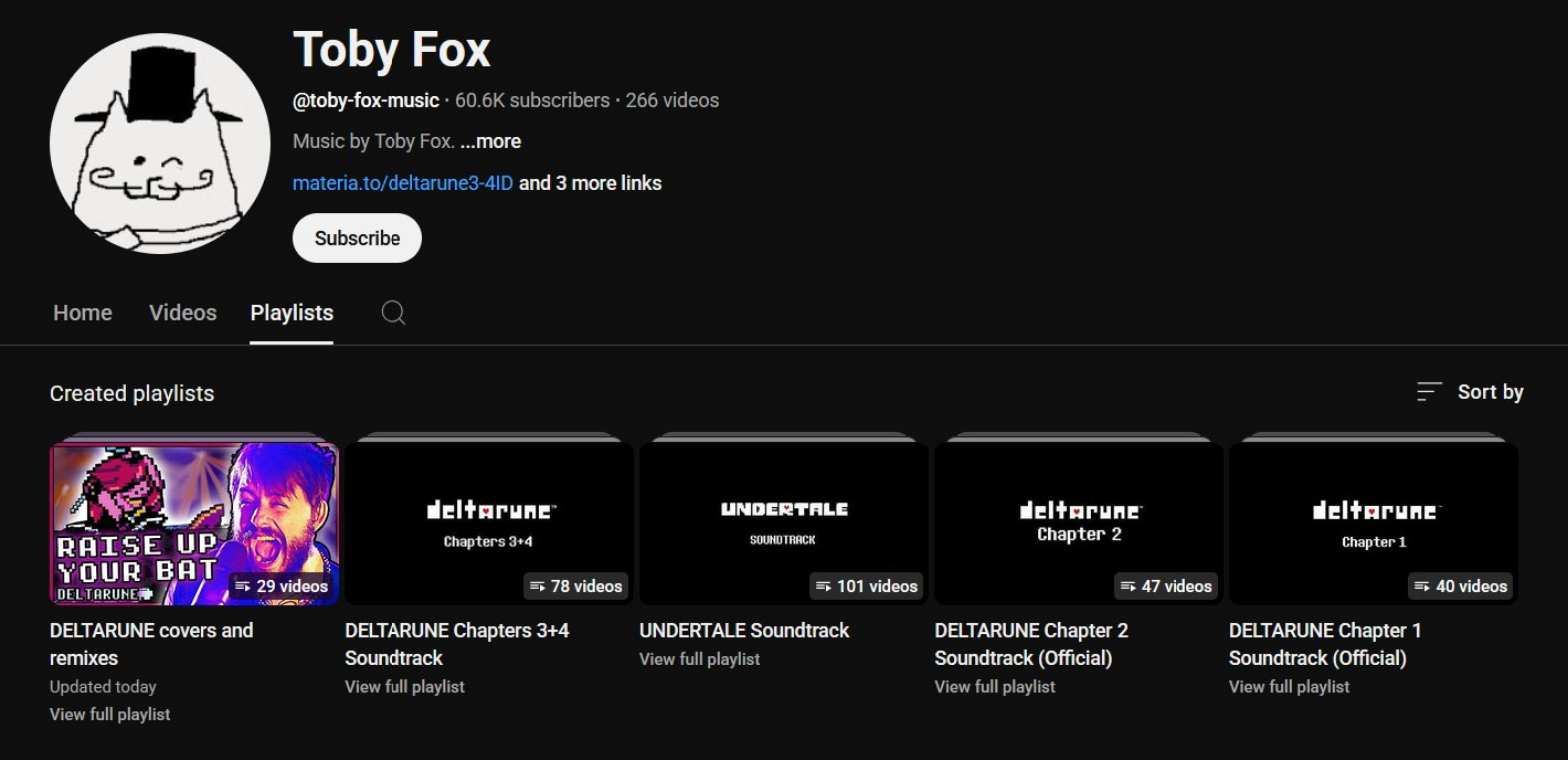Click the '266 videos' count
This screenshot has height=760, width=1568.
pos(672,101)
